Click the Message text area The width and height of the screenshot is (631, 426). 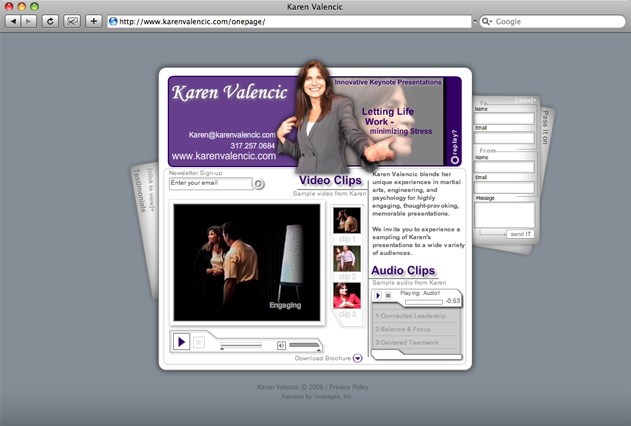(504, 215)
